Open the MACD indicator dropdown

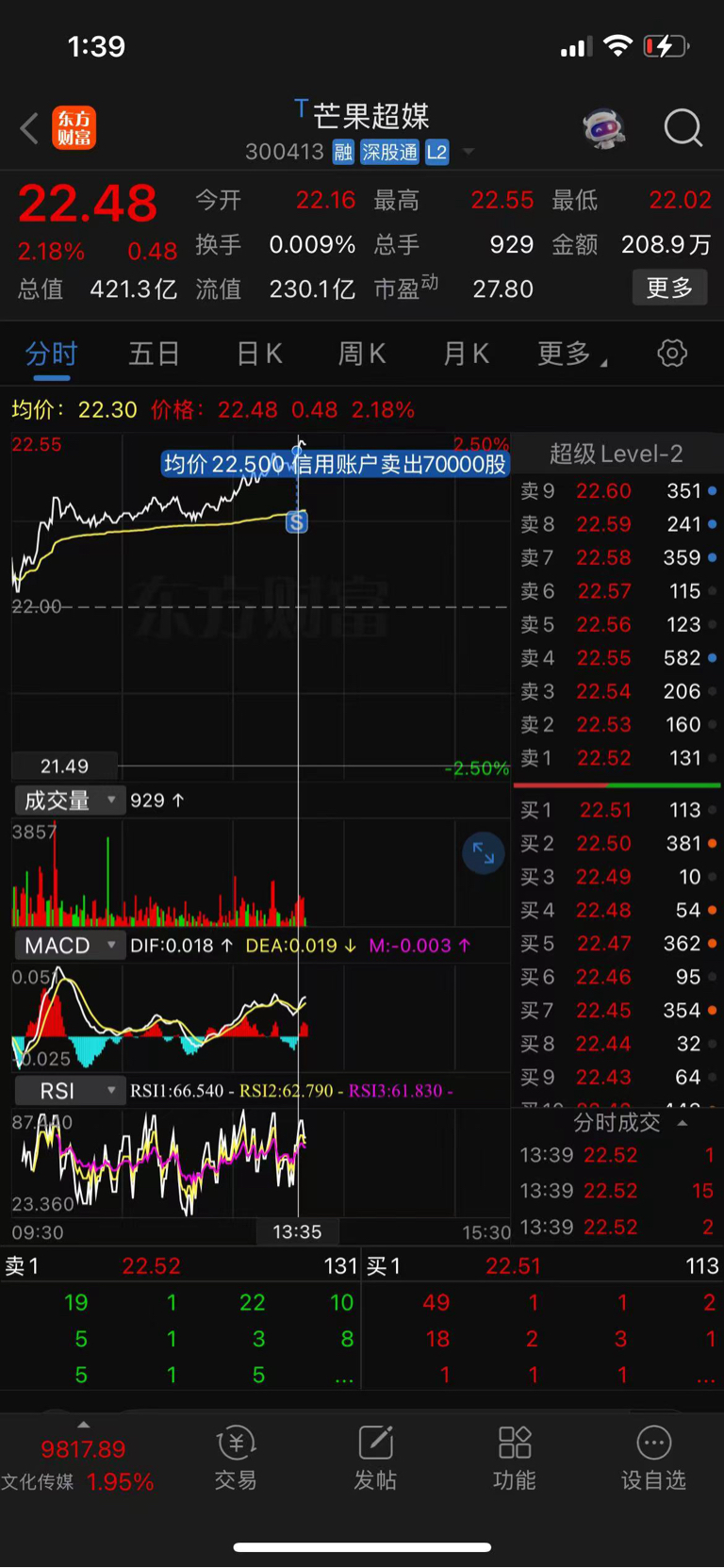[69, 946]
